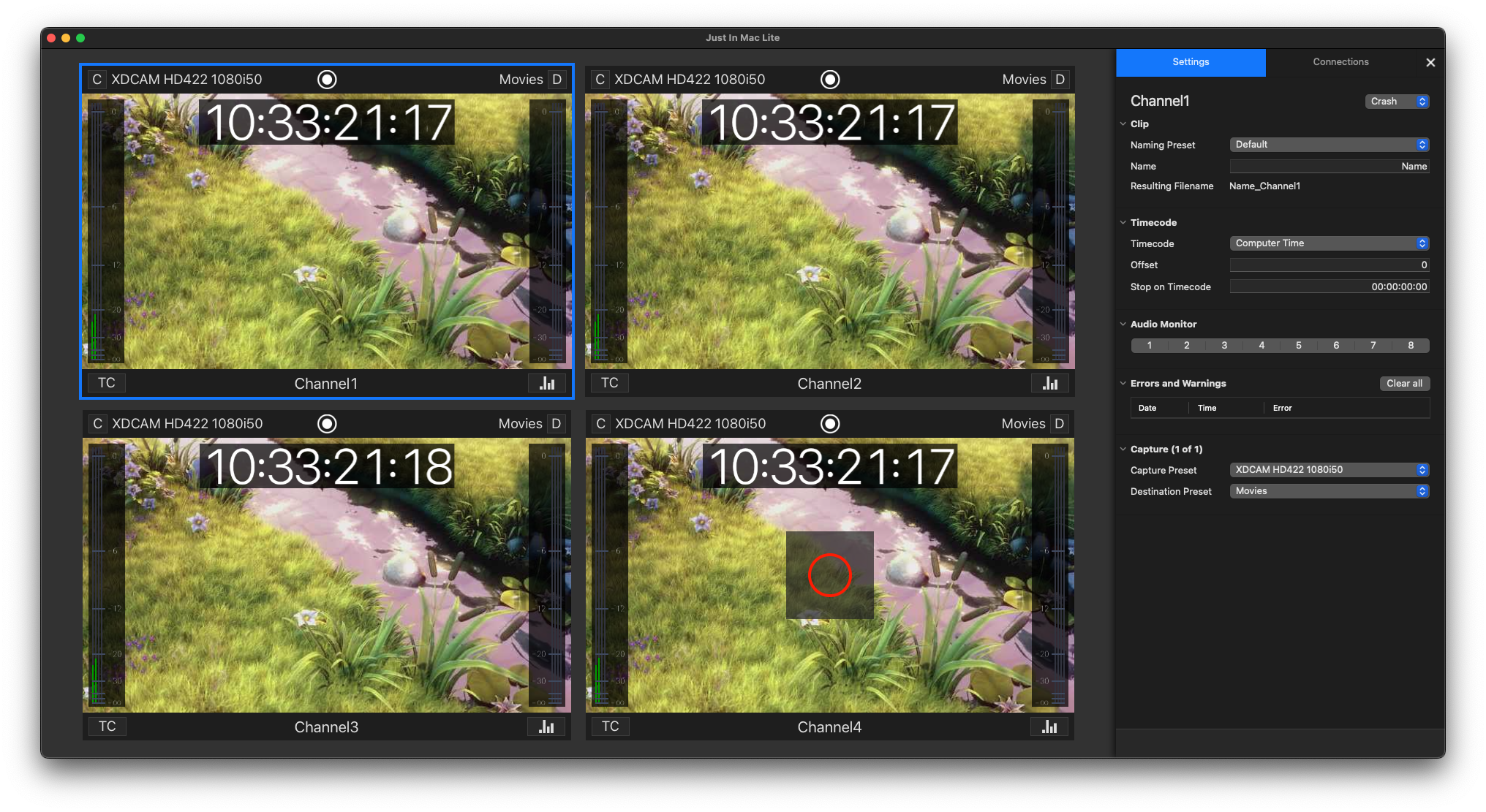Toggle Channel2 audio meters icon

(x=1050, y=383)
